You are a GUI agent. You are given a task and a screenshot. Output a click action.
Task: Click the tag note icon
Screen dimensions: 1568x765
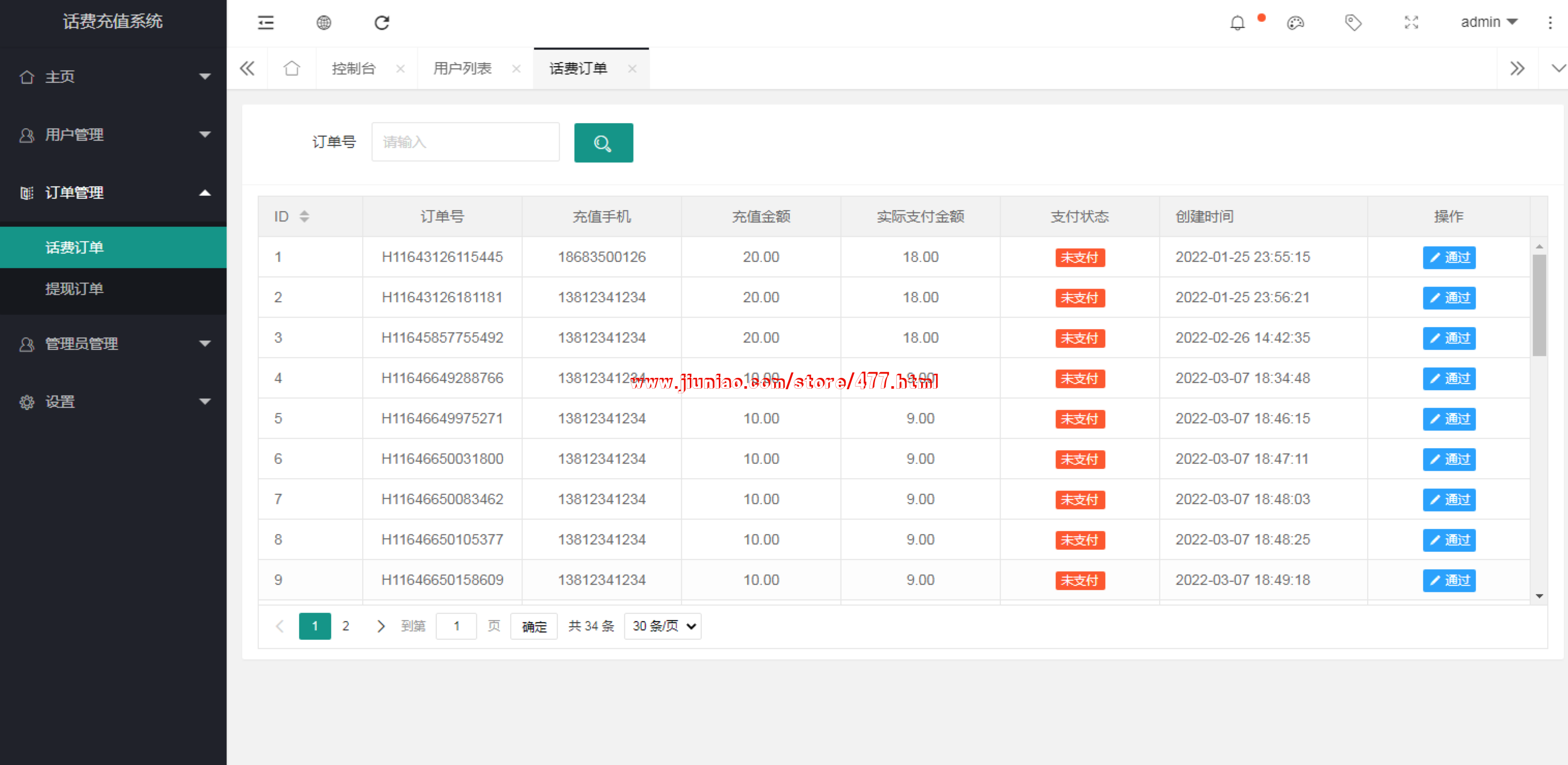[1353, 23]
